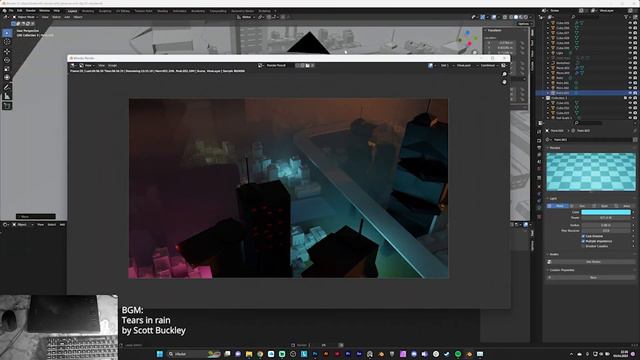Select the Scale tool
This screenshot has height=360, width=640.
click(x=7, y=69)
